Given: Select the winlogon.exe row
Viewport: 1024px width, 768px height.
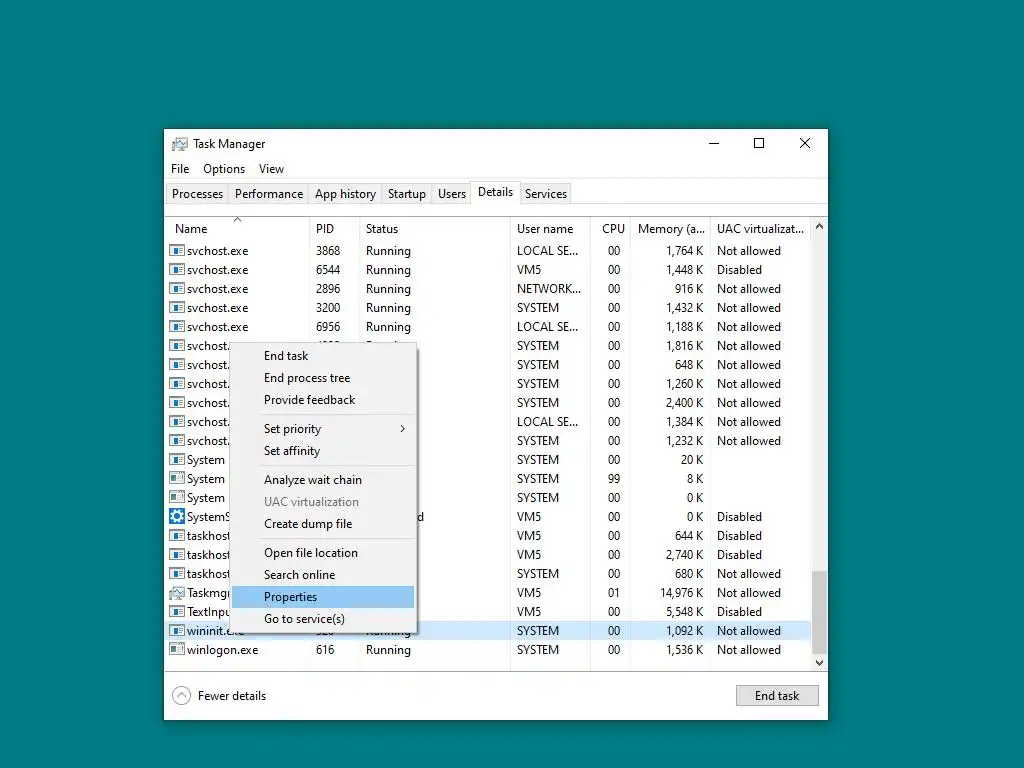Looking at the screenshot, I should coord(488,650).
